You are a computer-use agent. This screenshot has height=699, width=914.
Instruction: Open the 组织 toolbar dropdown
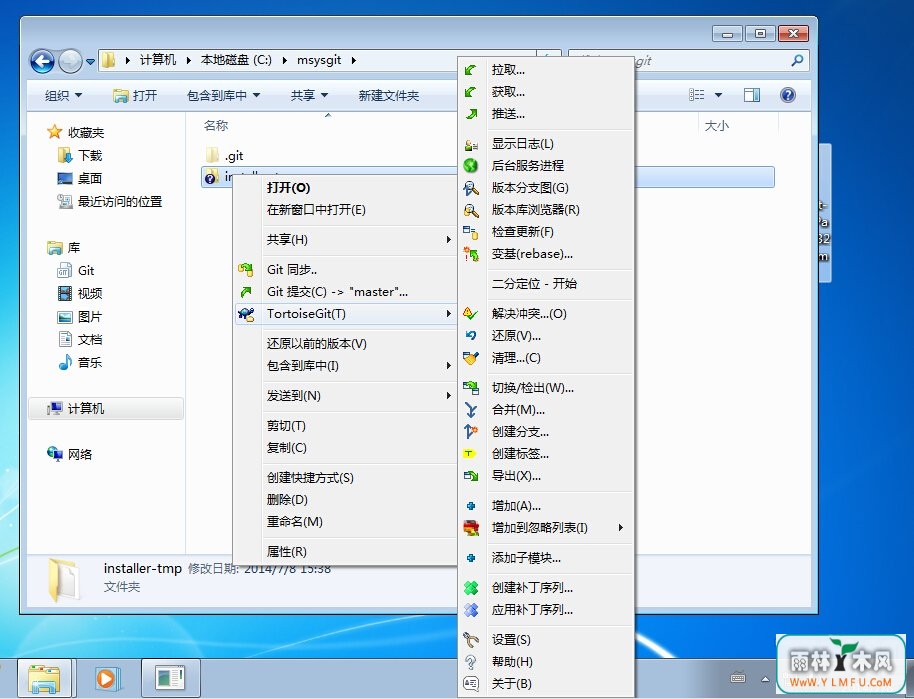63,96
